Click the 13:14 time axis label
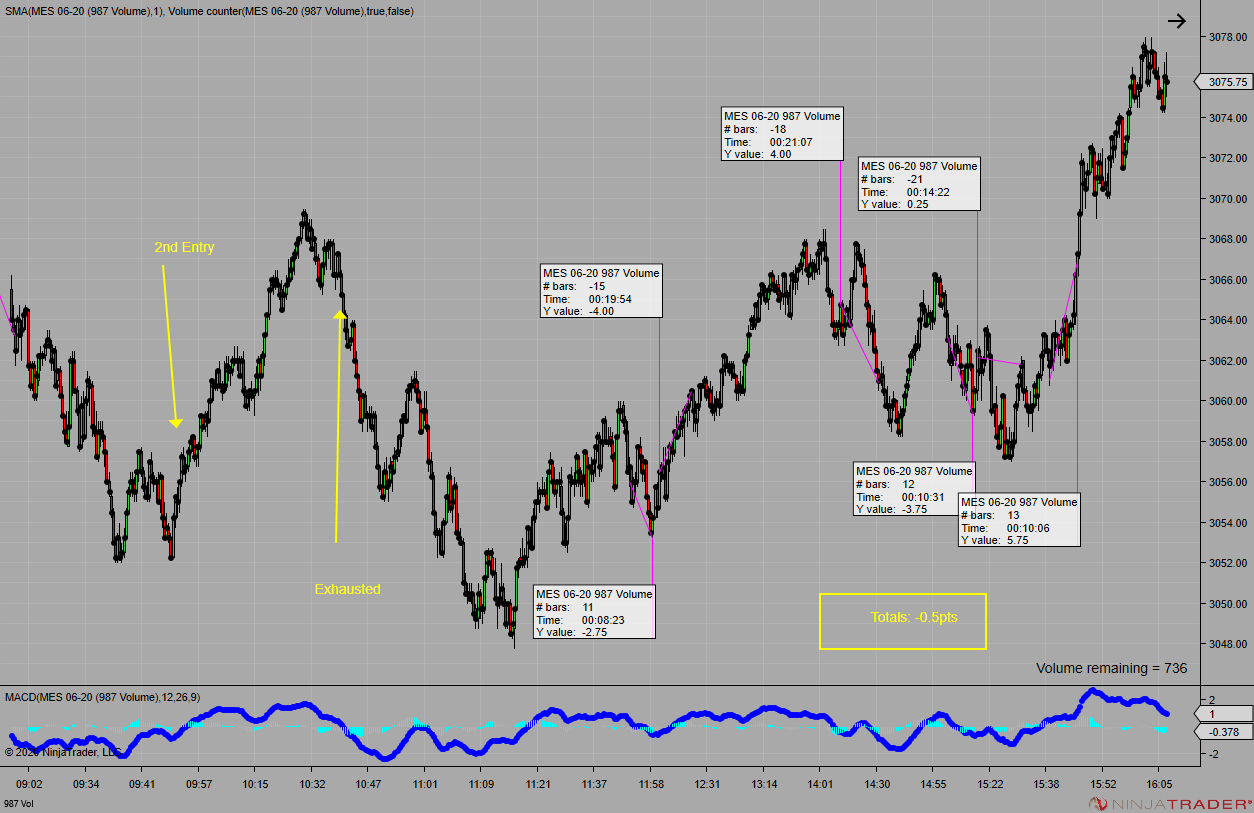The width and height of the screenshot is (1254, 813). 764,784
